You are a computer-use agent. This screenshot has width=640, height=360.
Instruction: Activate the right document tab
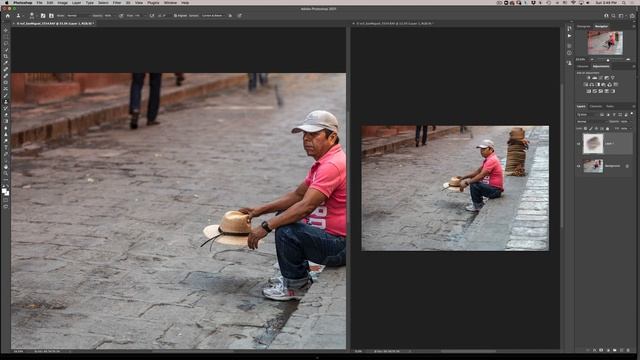pyautogui.click(x=395, y=23)
